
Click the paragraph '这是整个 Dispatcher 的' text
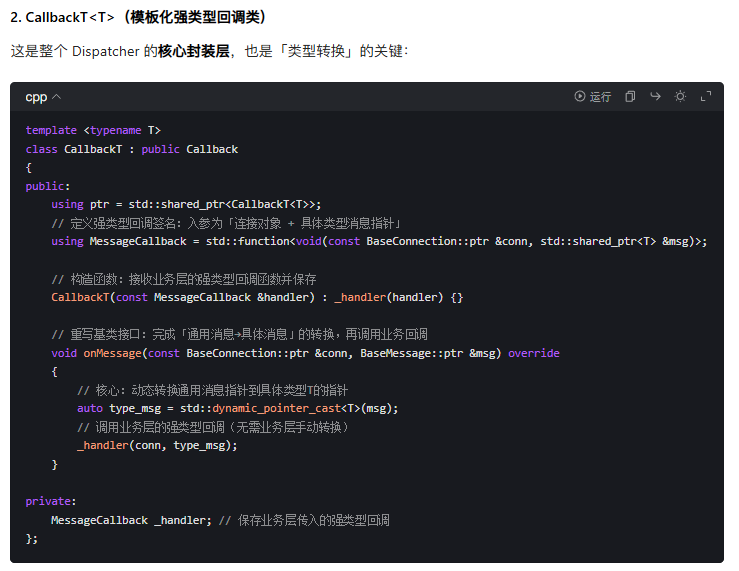[84, 51]
